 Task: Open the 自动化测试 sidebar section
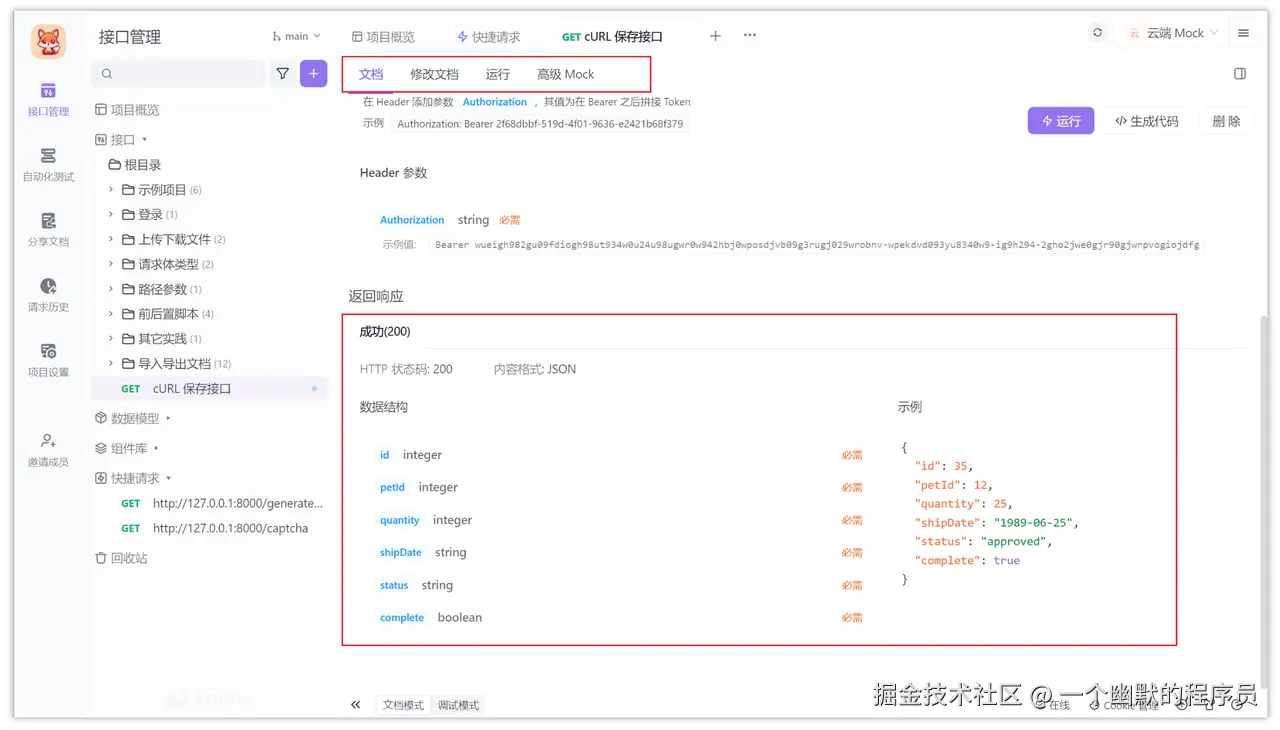click(x=48, y=164)
